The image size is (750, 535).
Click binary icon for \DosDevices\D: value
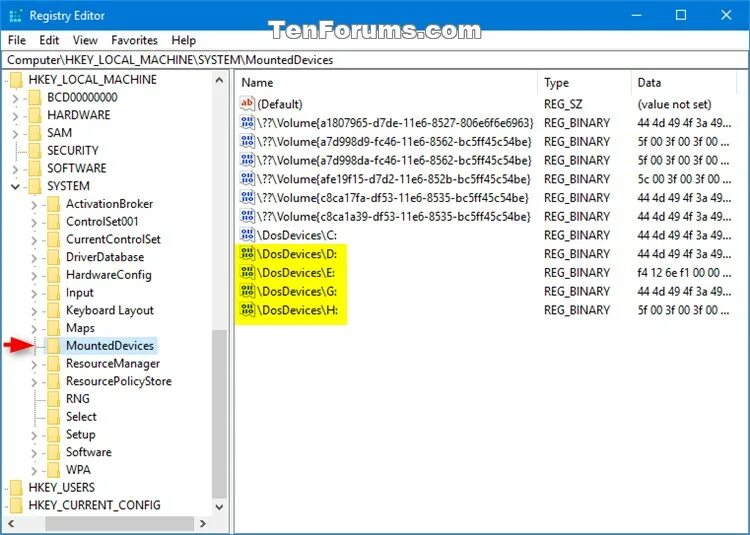[247, 253]
